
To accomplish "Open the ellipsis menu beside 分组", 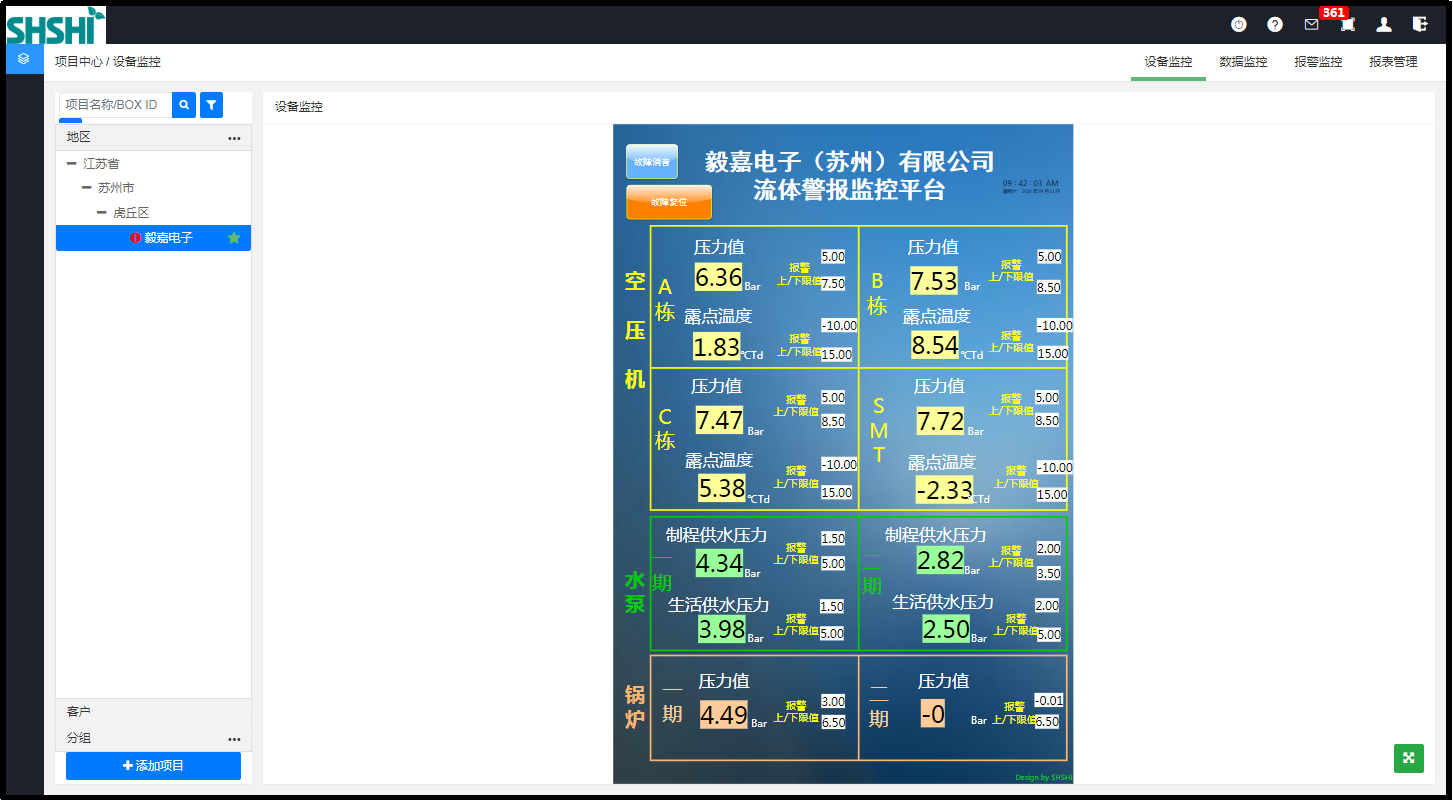I will [x=234, y=739].
